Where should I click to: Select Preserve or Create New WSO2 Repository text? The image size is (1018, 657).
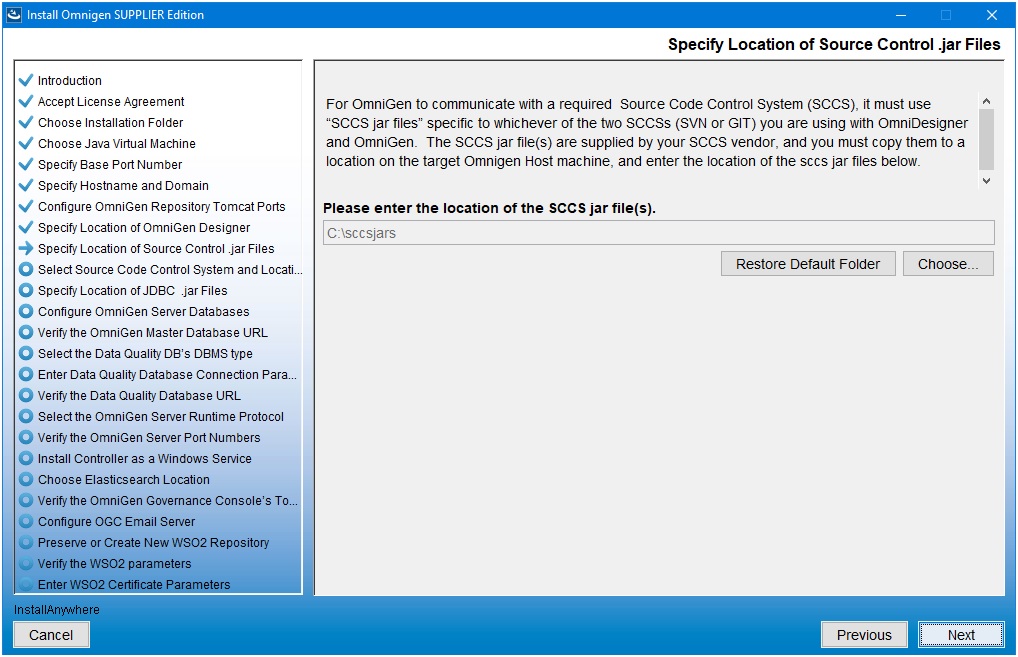(153, 542)
